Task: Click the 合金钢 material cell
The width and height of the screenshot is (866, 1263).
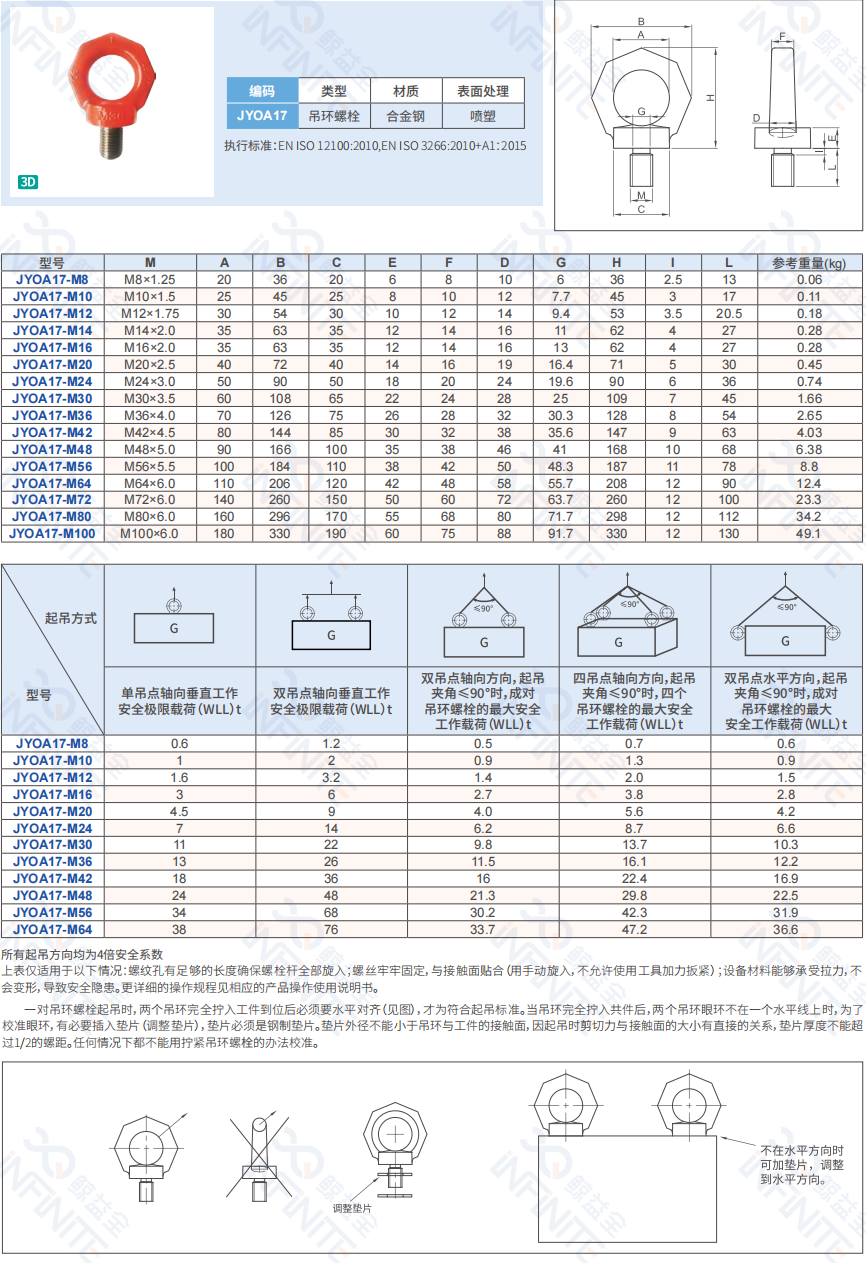Action: (x=406, y=116)
